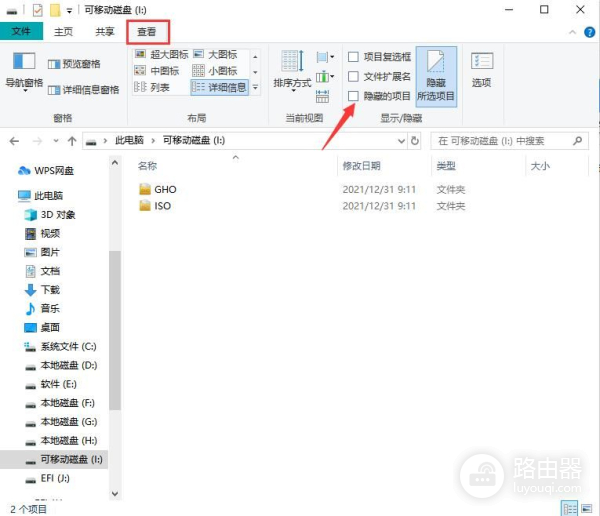600x516 pixels.
Task: Expand 此电脑 in the address breadcrumb
Action: click(x=153, y=141)
